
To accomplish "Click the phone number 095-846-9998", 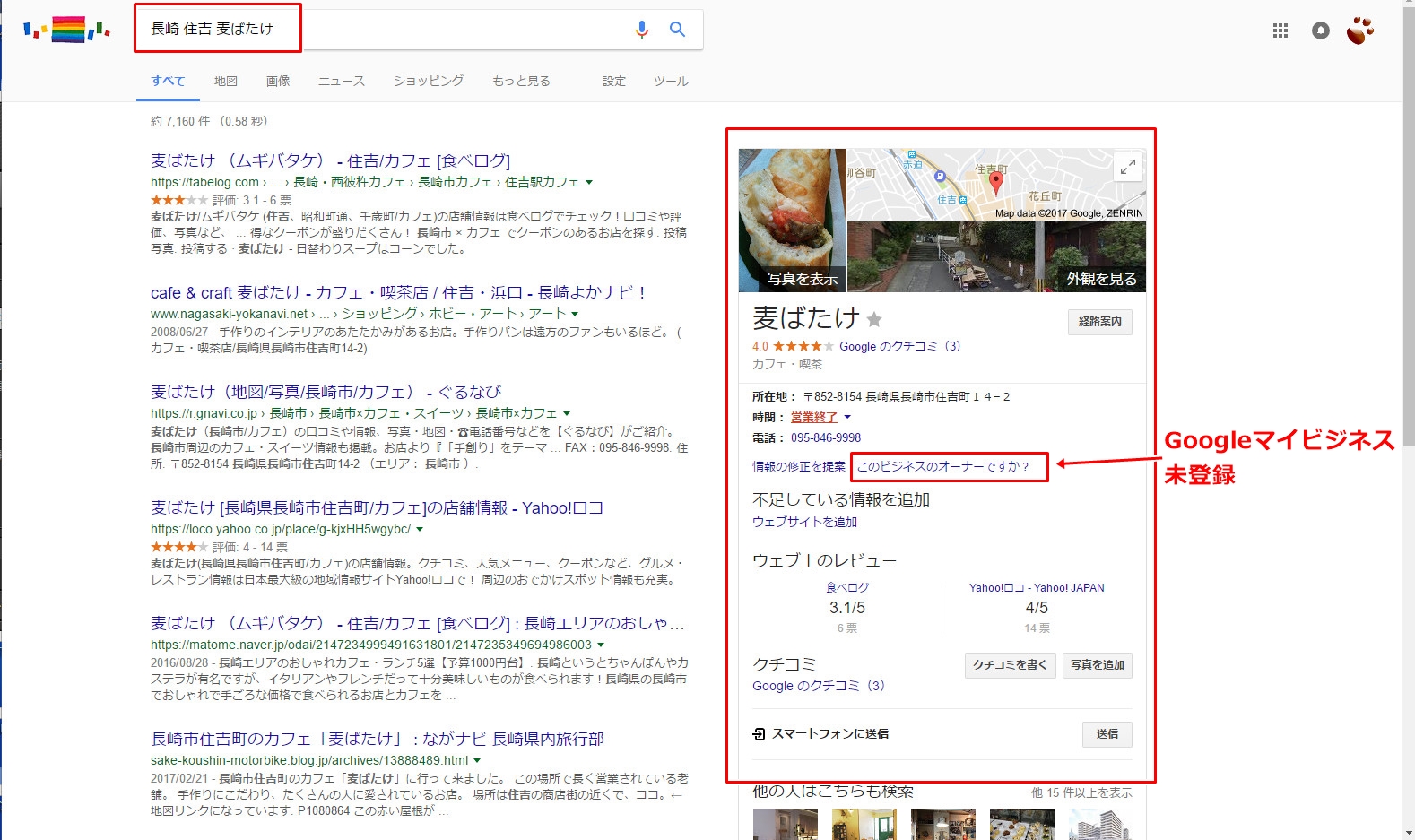I will 826,437.
